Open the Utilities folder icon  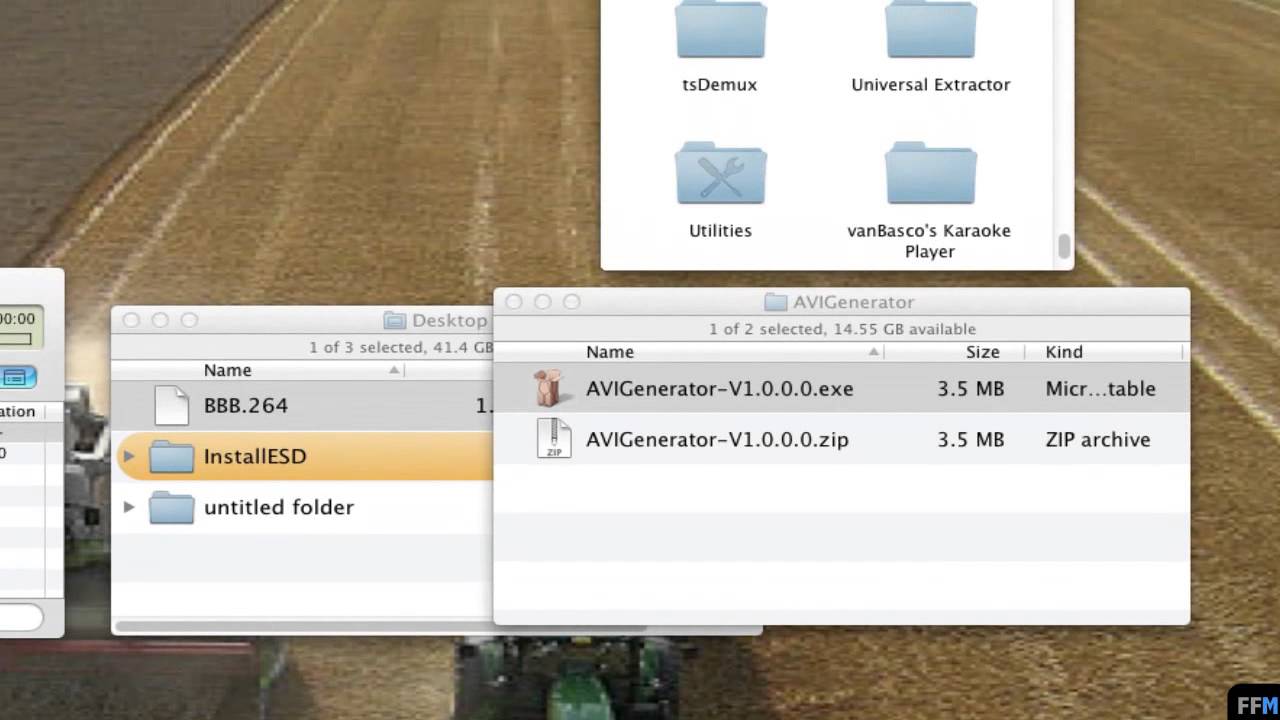720,173
